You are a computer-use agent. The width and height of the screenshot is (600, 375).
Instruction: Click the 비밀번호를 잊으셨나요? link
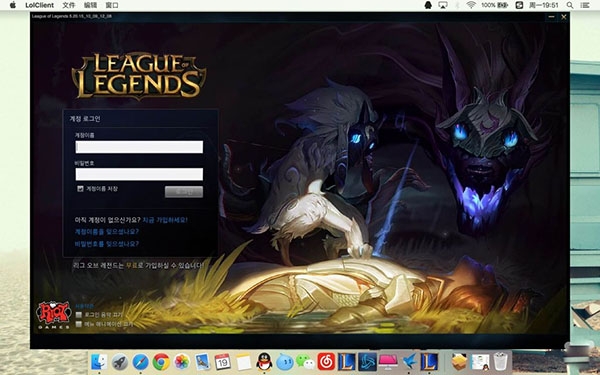click(x=107, y=244)
